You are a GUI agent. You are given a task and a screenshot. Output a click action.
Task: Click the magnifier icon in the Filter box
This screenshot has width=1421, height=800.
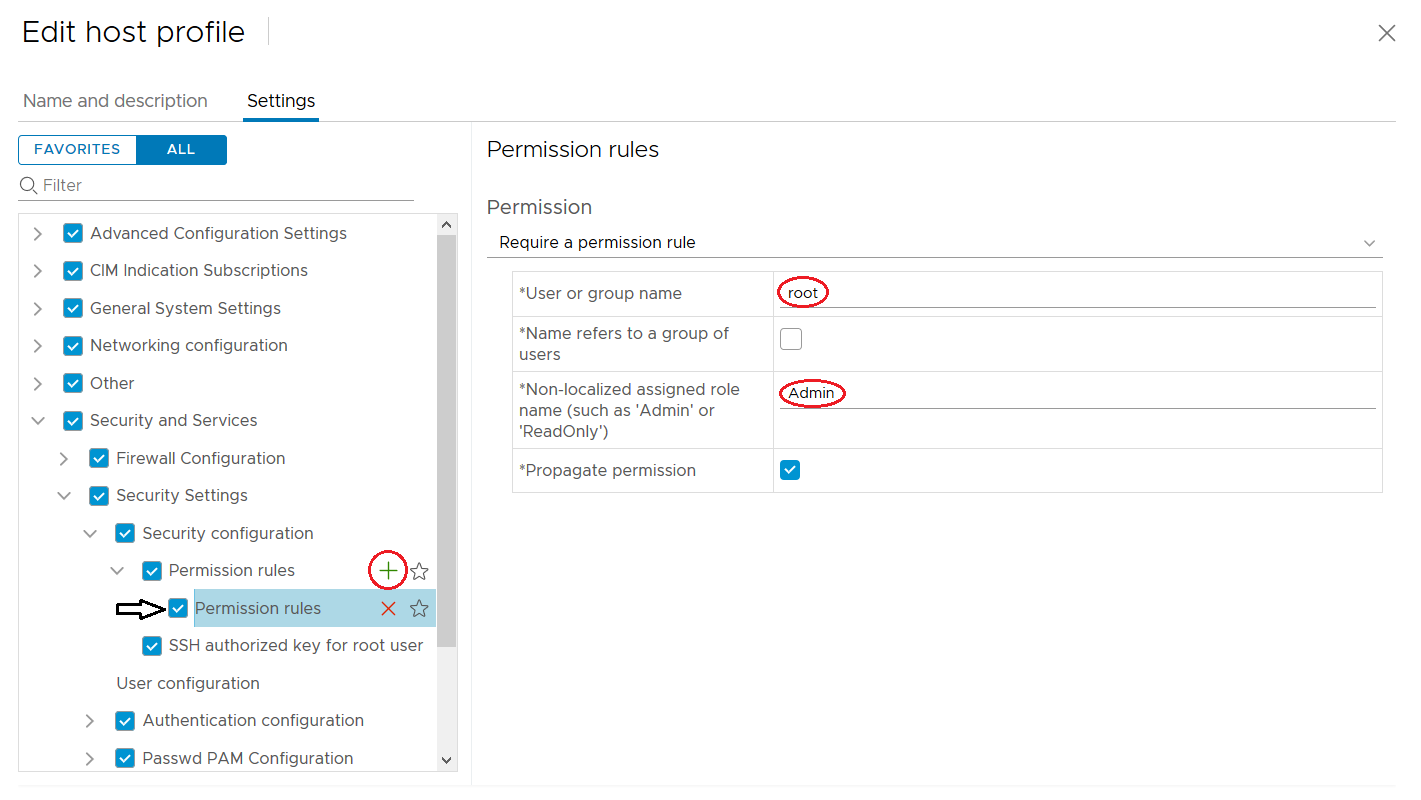[x=28, y=185]
